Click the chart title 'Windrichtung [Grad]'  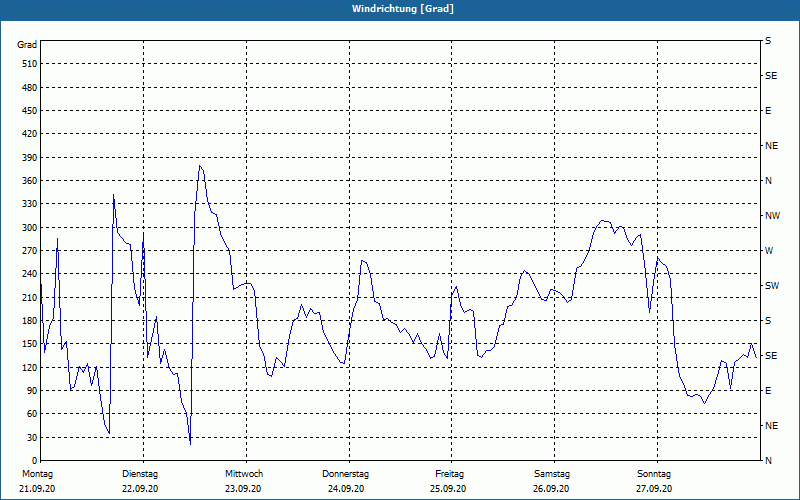pyautogui.click(x=403, y=9)
